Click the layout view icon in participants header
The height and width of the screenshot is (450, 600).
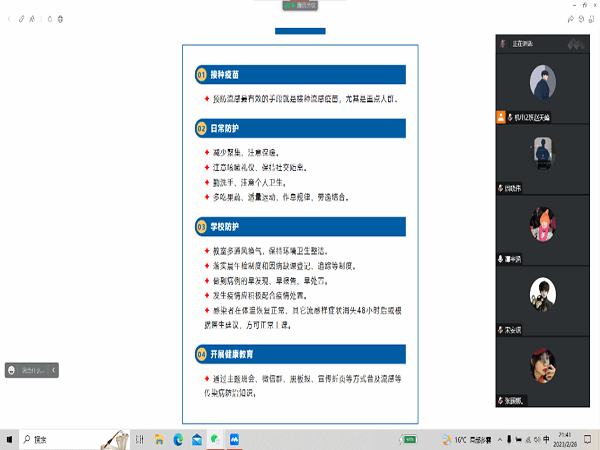[574, 44]
